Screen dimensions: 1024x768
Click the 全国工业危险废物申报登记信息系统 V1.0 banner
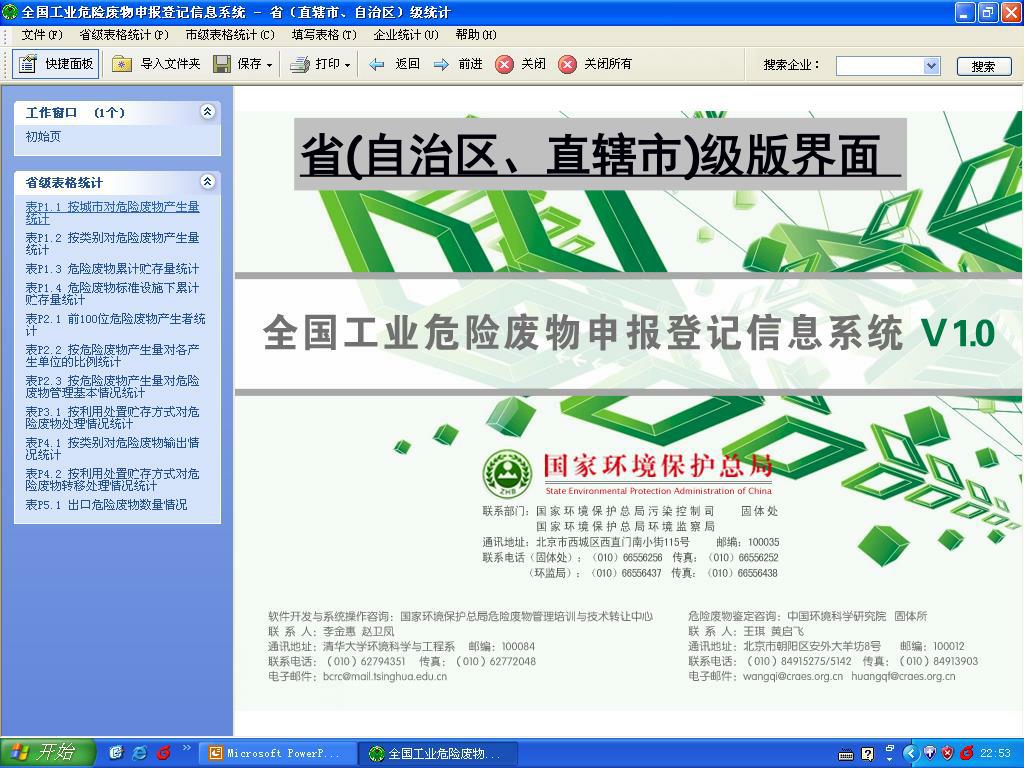(x=628, y=333)
